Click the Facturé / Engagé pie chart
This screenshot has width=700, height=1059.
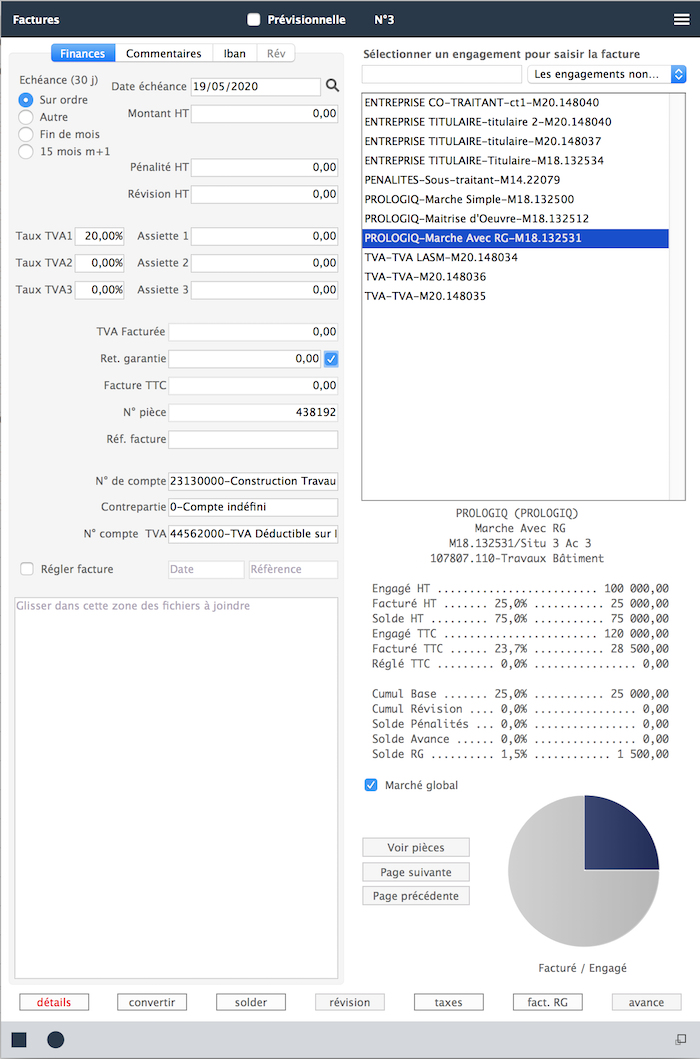(x=584, y=871)
